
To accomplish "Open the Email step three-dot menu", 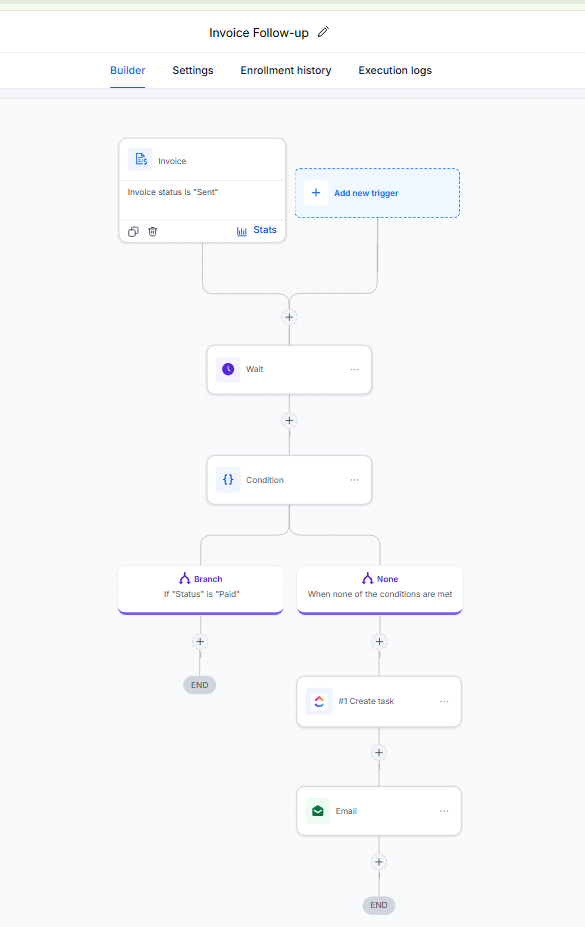I will tap(444, 811).
